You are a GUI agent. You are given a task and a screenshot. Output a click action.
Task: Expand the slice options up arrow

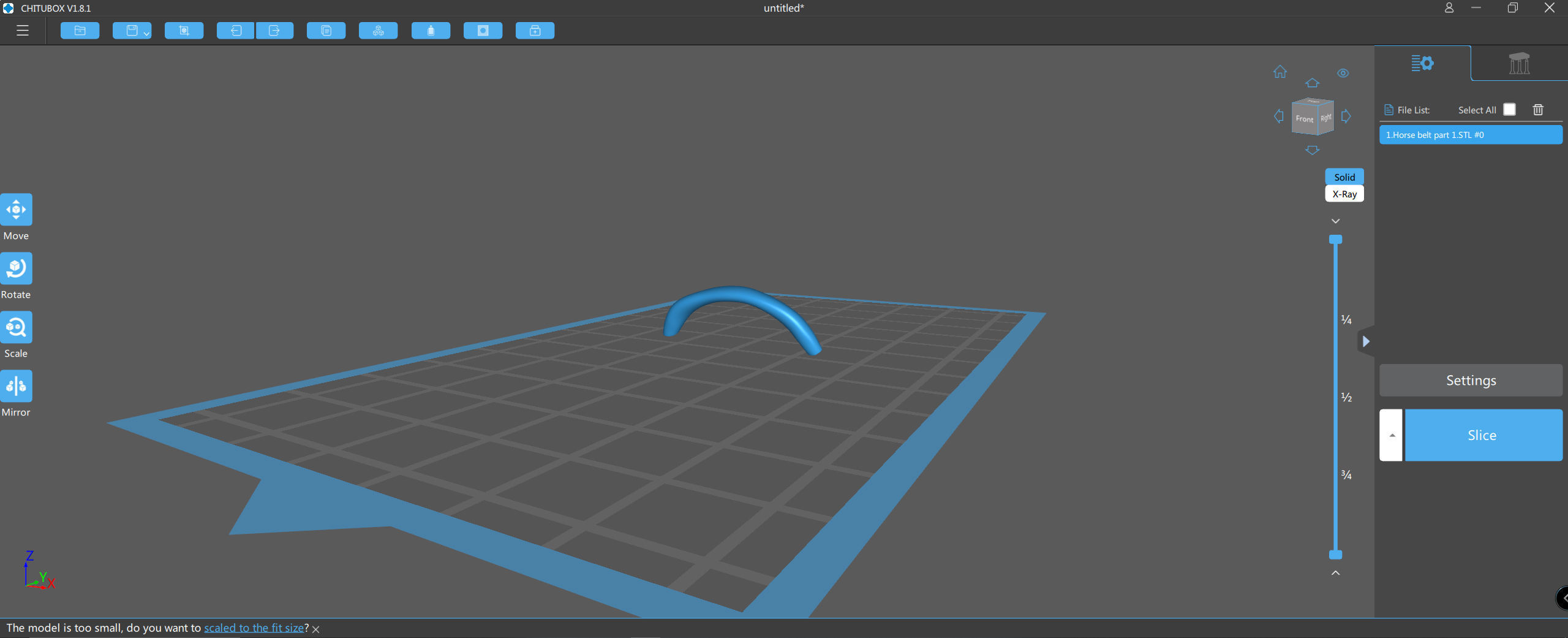pyautogui.click(x=1392, y=435)
